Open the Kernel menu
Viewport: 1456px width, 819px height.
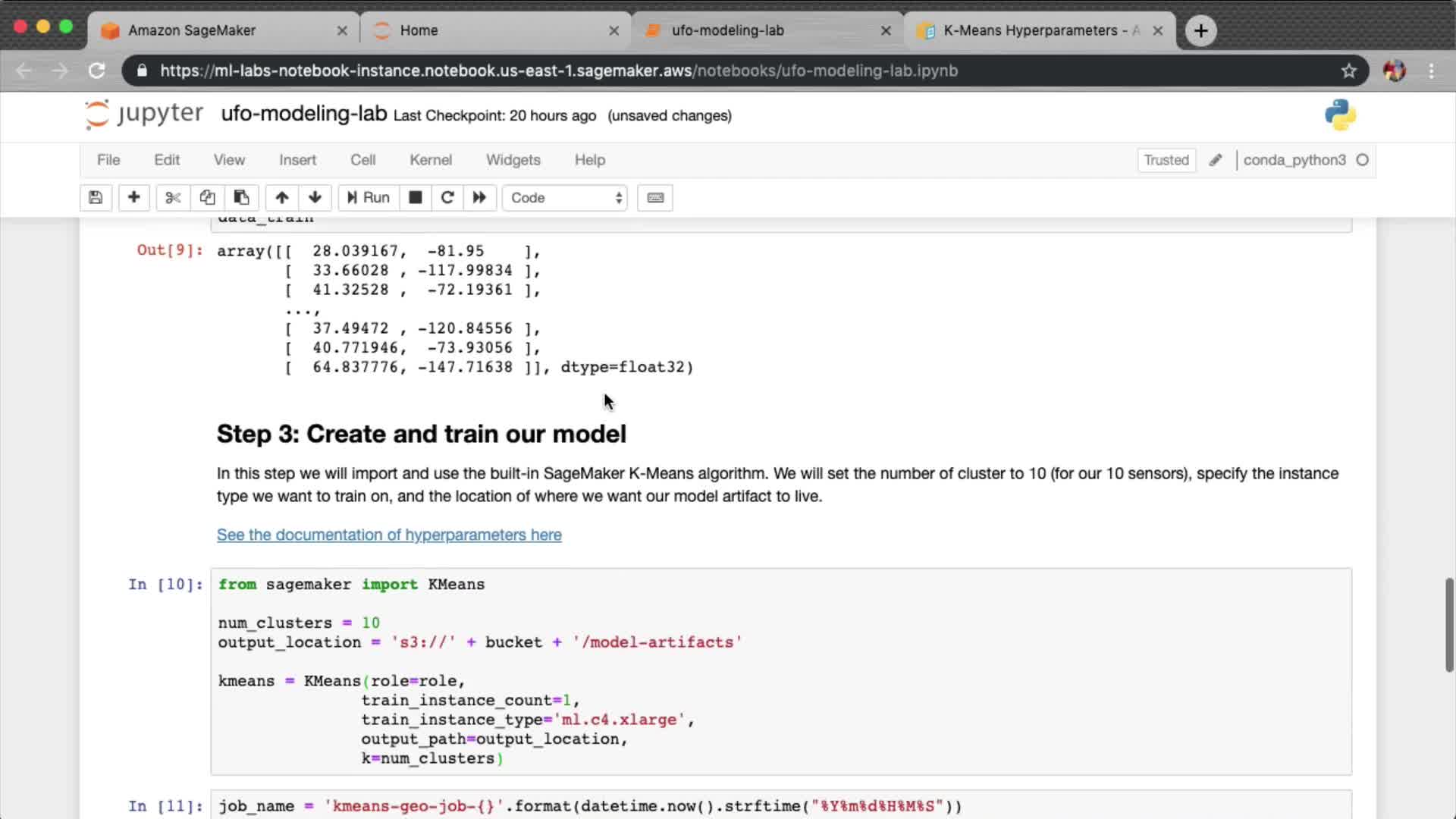point(430,160)
